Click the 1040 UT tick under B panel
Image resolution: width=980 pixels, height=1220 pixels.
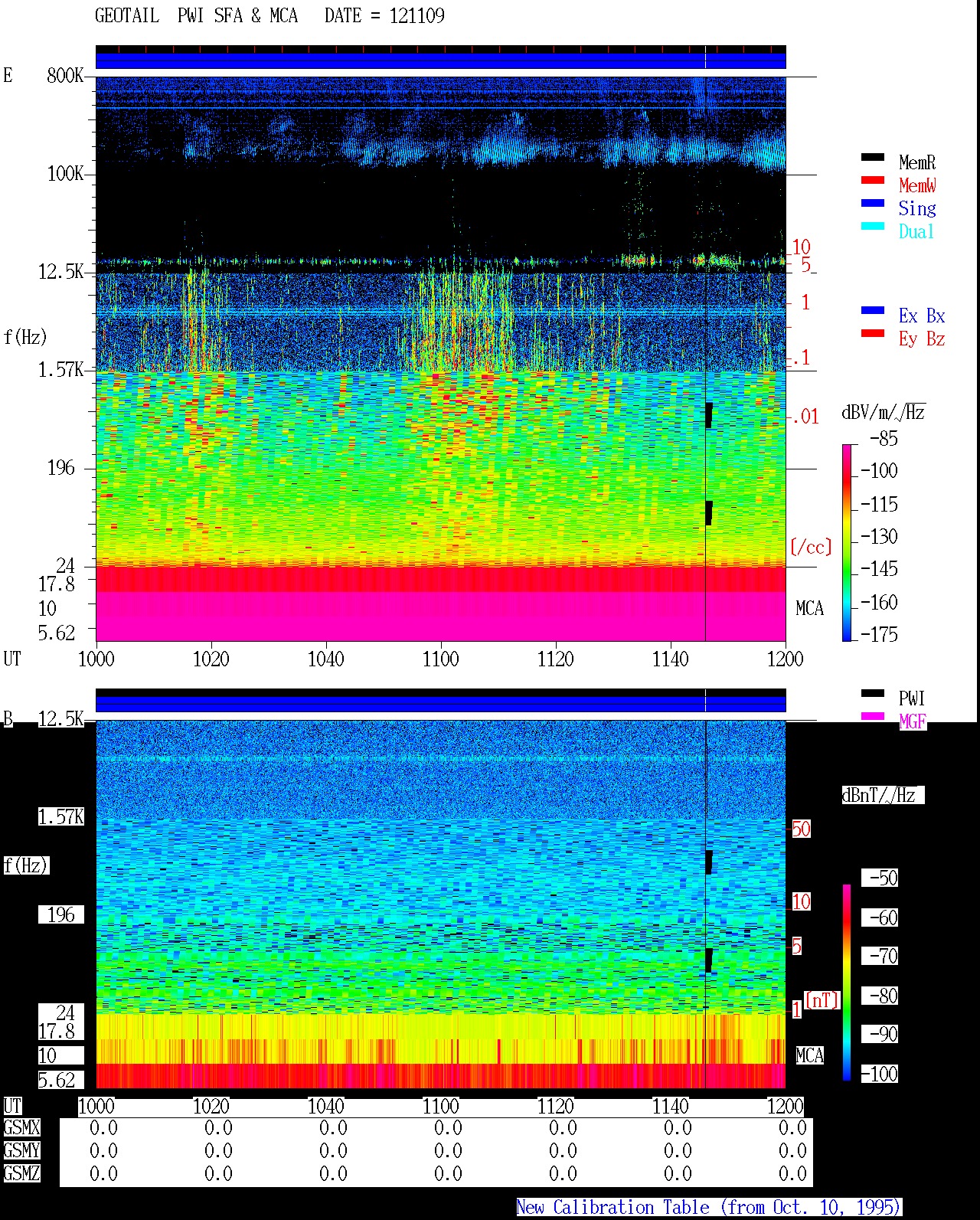[325, 1106]
